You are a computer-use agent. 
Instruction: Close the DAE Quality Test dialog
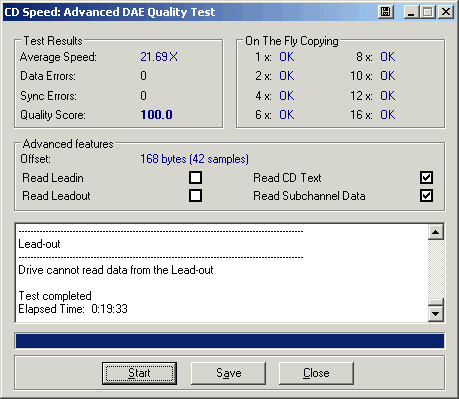pyautogui.click(x=316, y=373)
